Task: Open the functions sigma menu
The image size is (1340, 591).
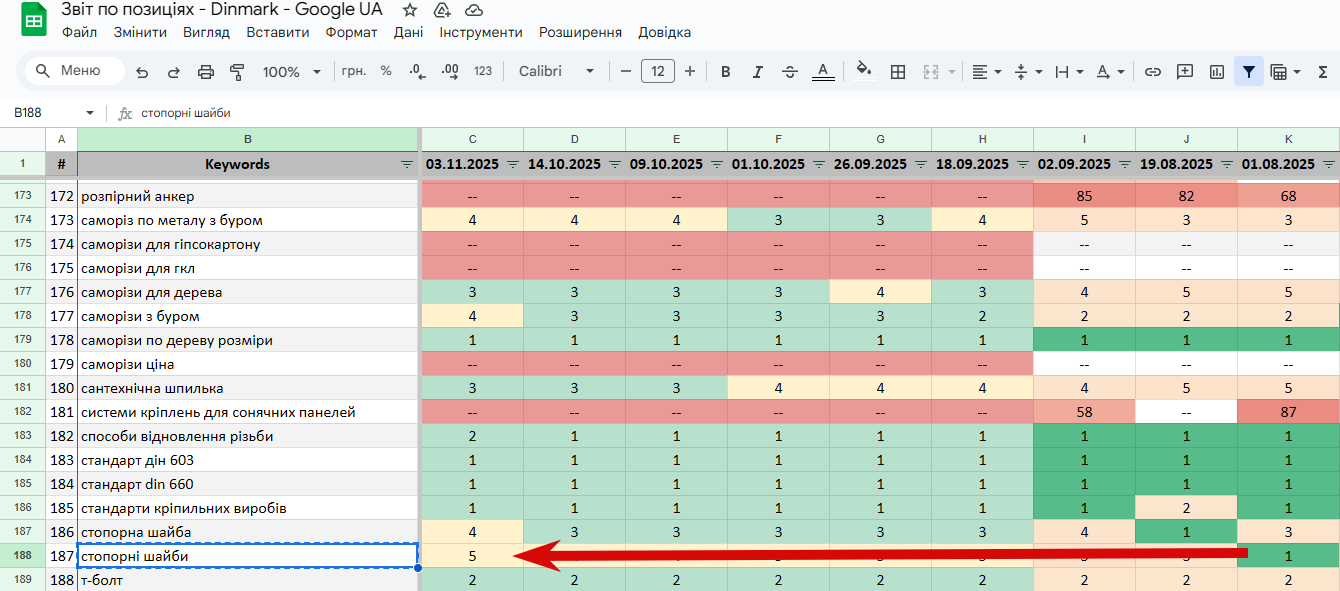Action: tap(1322, 72)
